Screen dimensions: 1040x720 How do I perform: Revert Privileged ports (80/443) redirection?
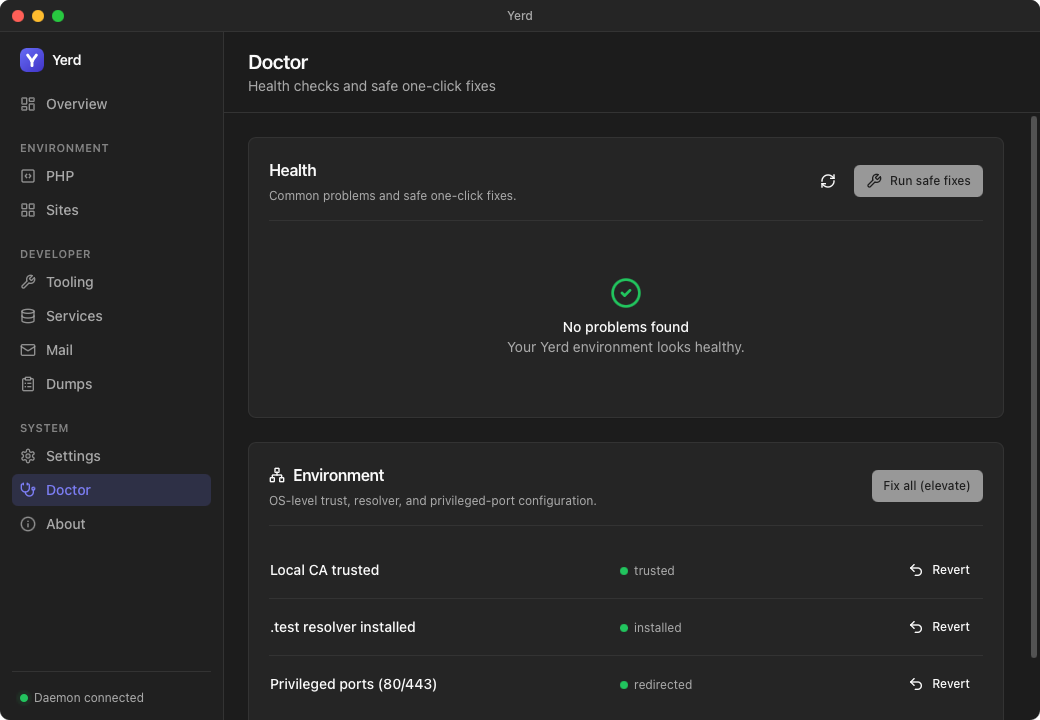[940, 684]
